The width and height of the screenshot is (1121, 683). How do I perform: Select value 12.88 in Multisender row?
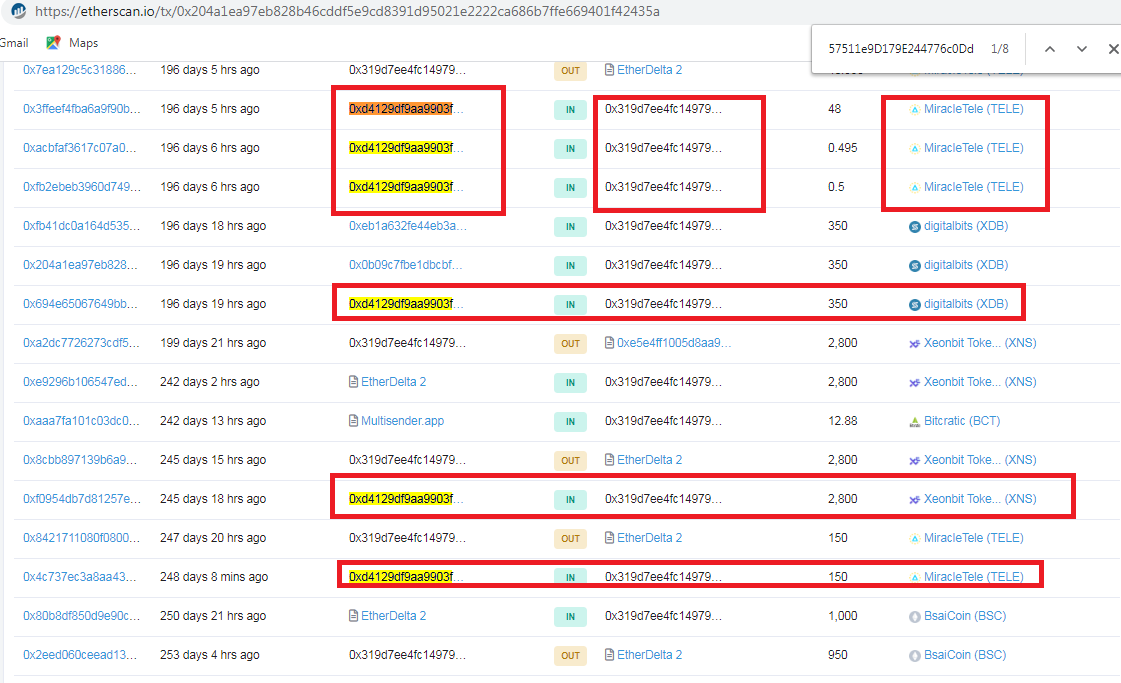[x=842, y=421]
